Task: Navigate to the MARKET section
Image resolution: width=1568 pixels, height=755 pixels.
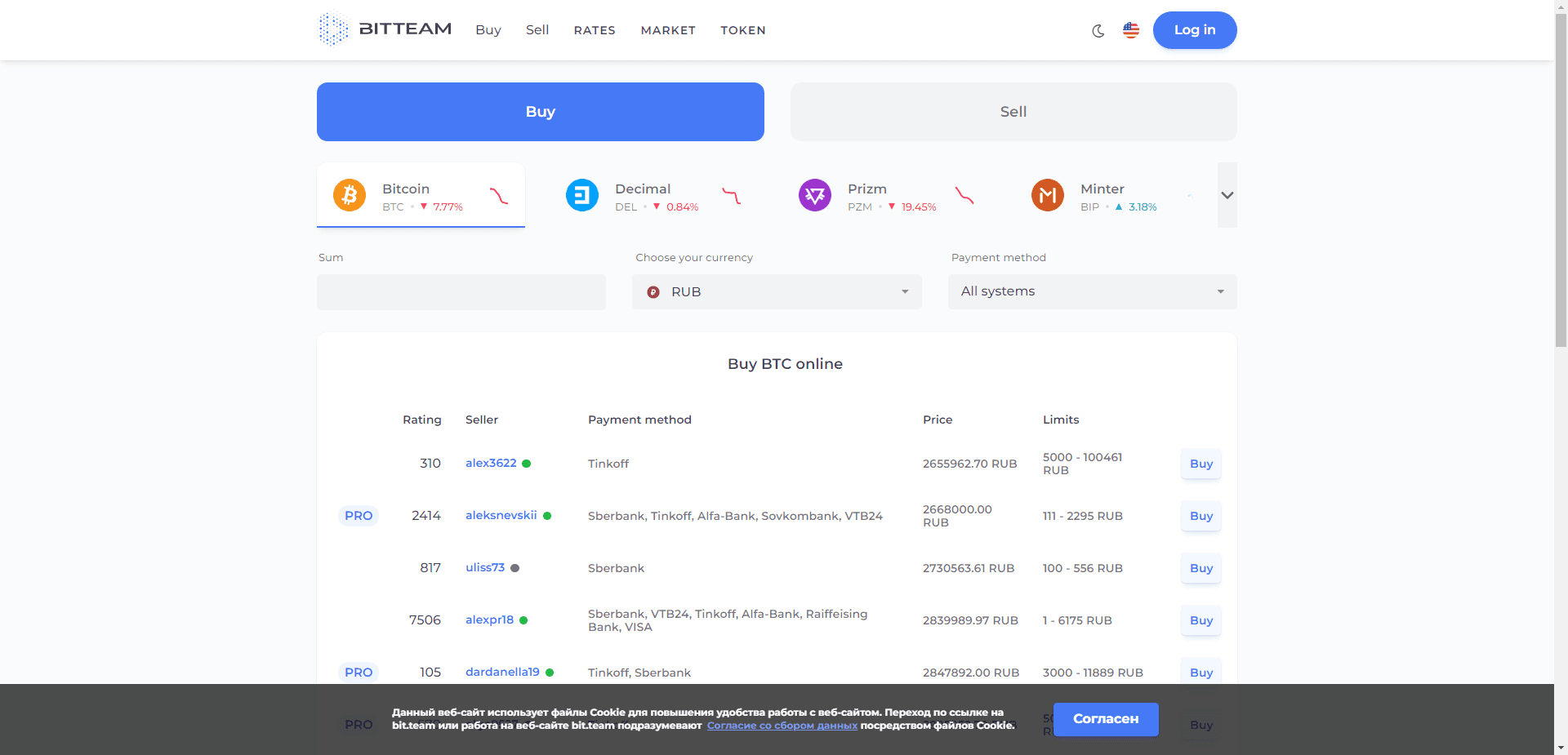Action: click(668, 30)
